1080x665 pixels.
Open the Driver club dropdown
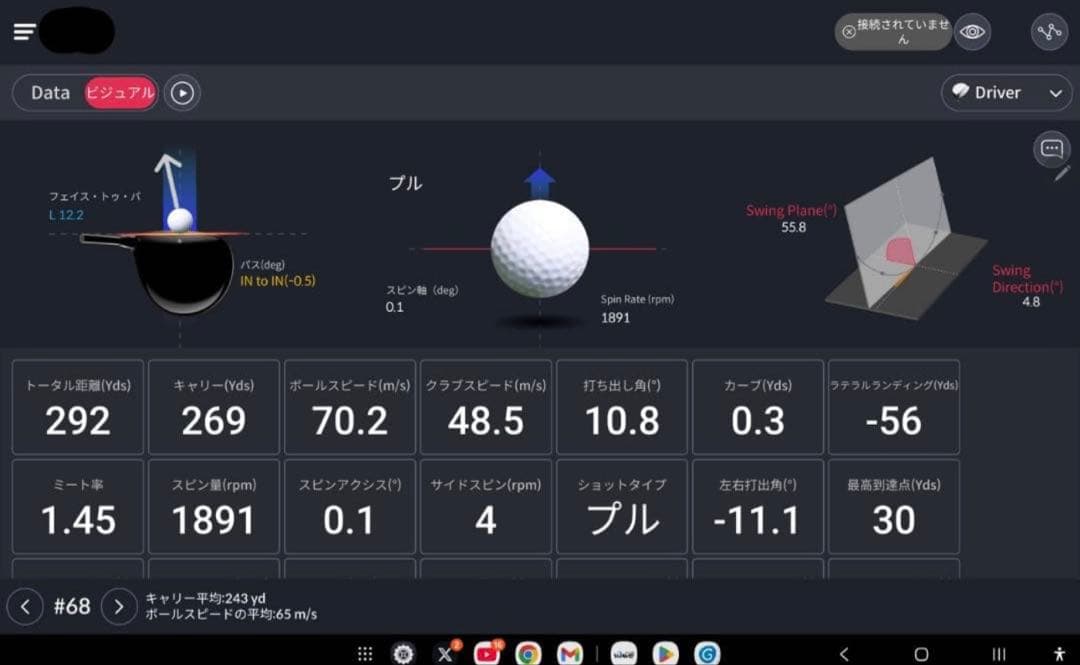tap(1006, 92)
